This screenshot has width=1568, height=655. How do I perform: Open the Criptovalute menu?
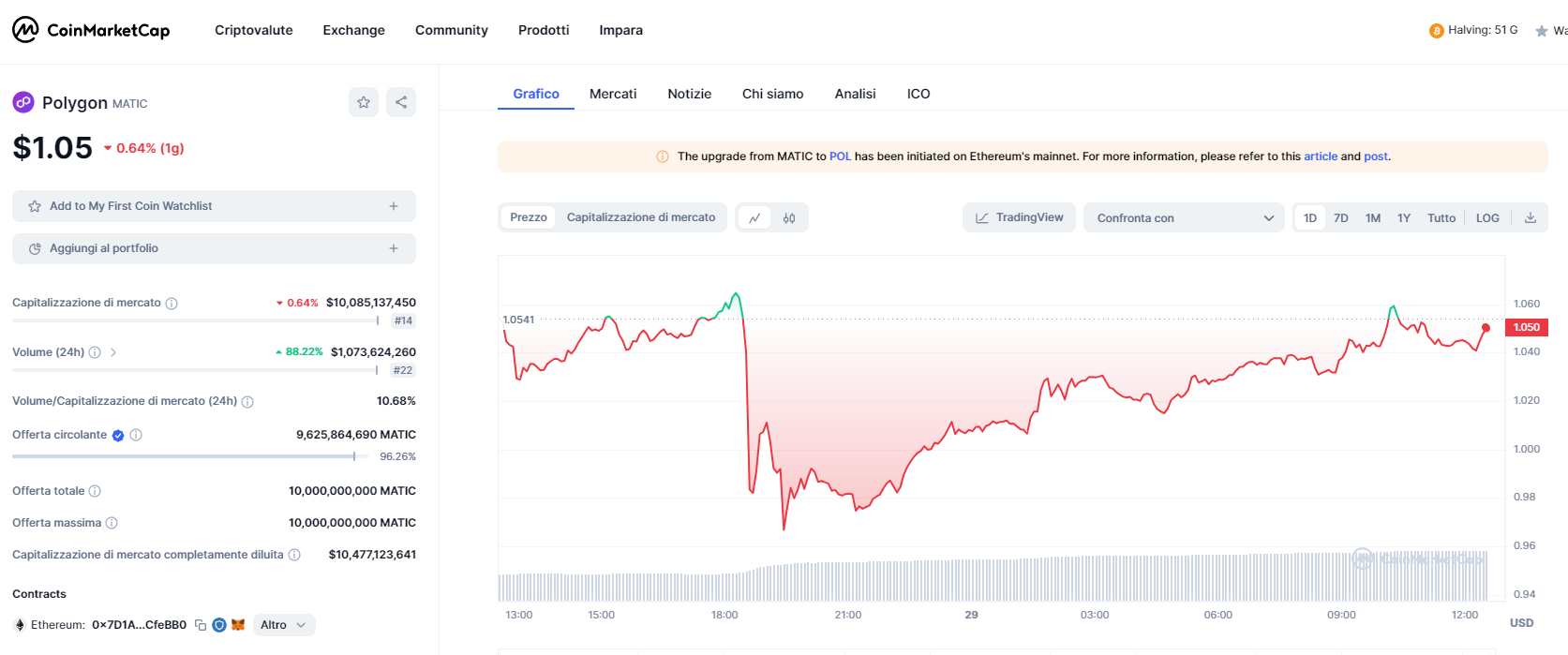[254, 30]
